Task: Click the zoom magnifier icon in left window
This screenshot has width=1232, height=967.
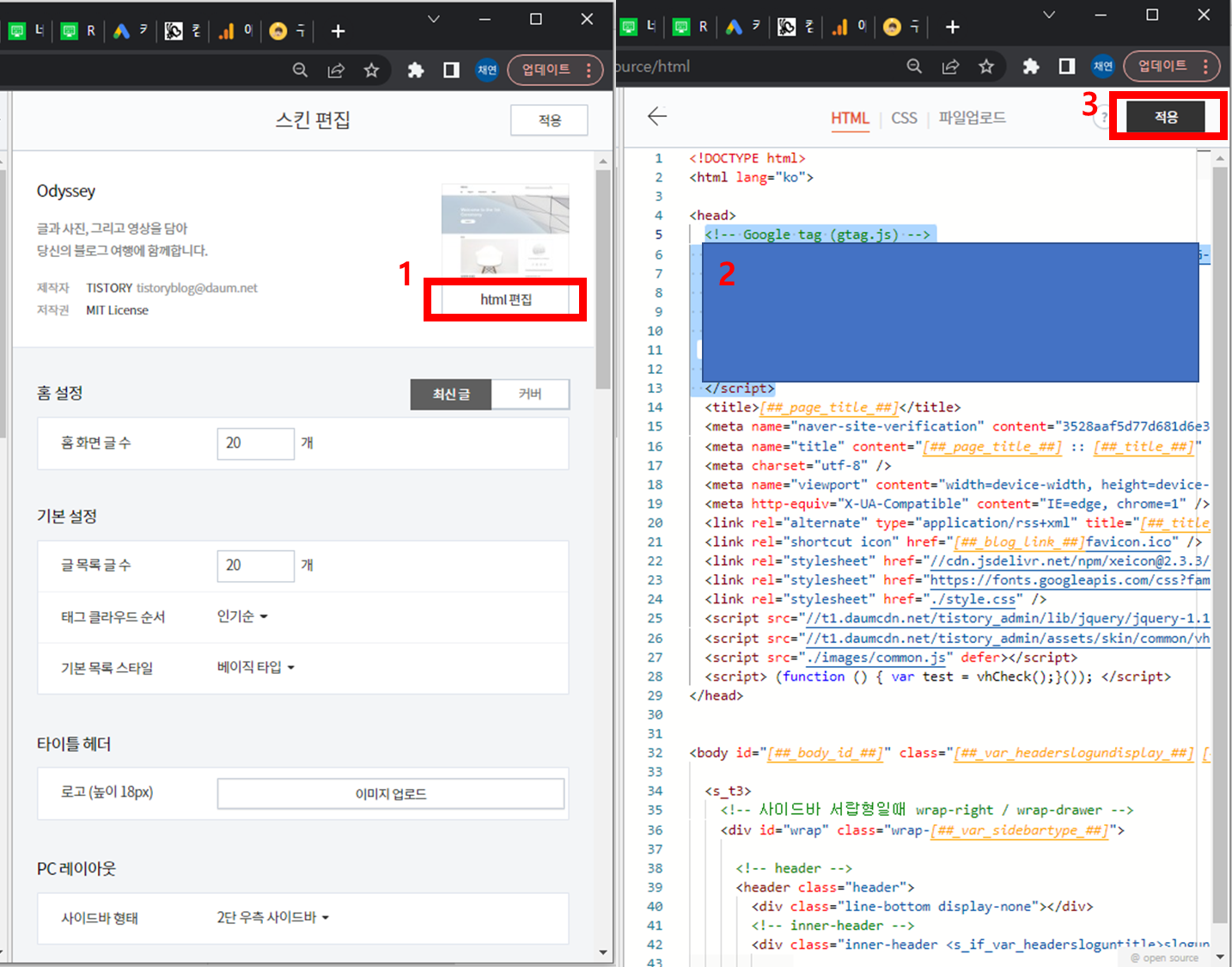Action: click(300, 70)
